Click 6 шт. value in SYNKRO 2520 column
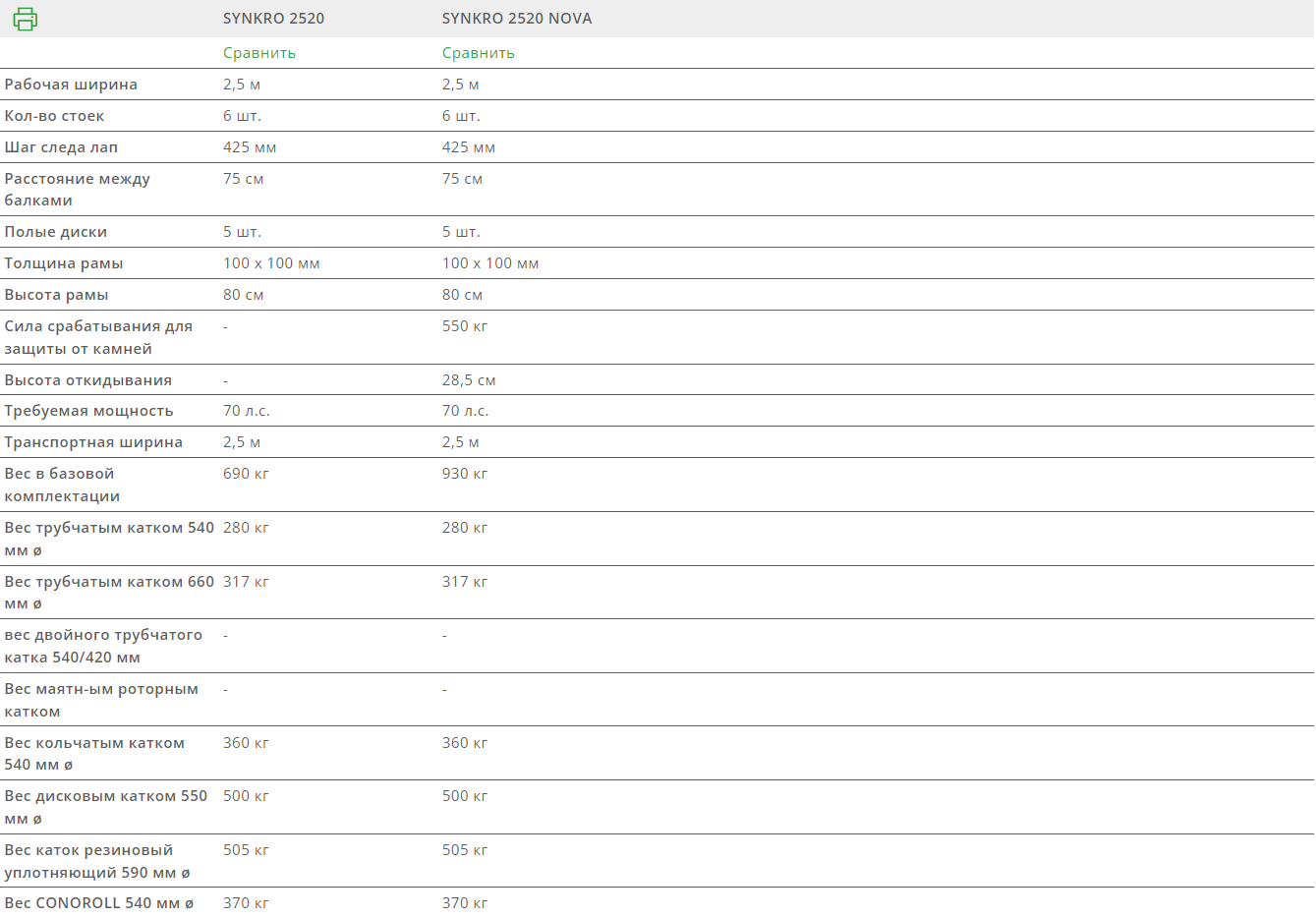The image size is (1316, 918). click(x=243, y=116)
